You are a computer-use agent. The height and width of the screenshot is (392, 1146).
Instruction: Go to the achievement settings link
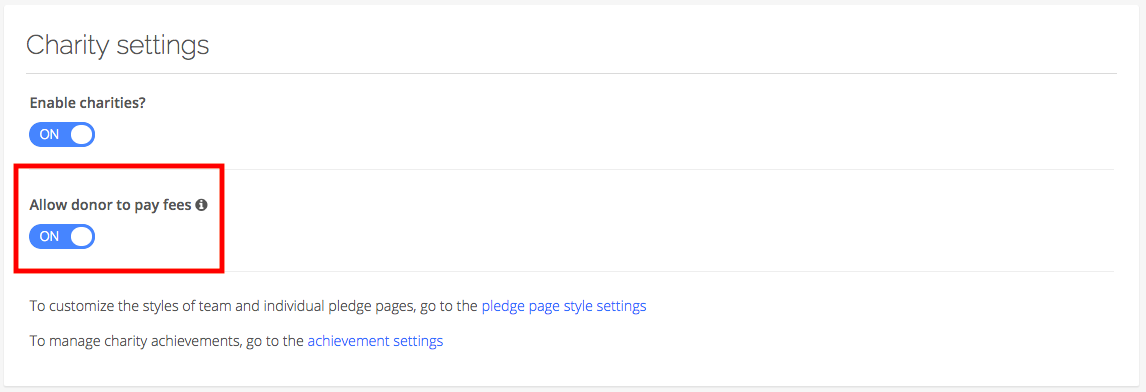tap(375, 340)
